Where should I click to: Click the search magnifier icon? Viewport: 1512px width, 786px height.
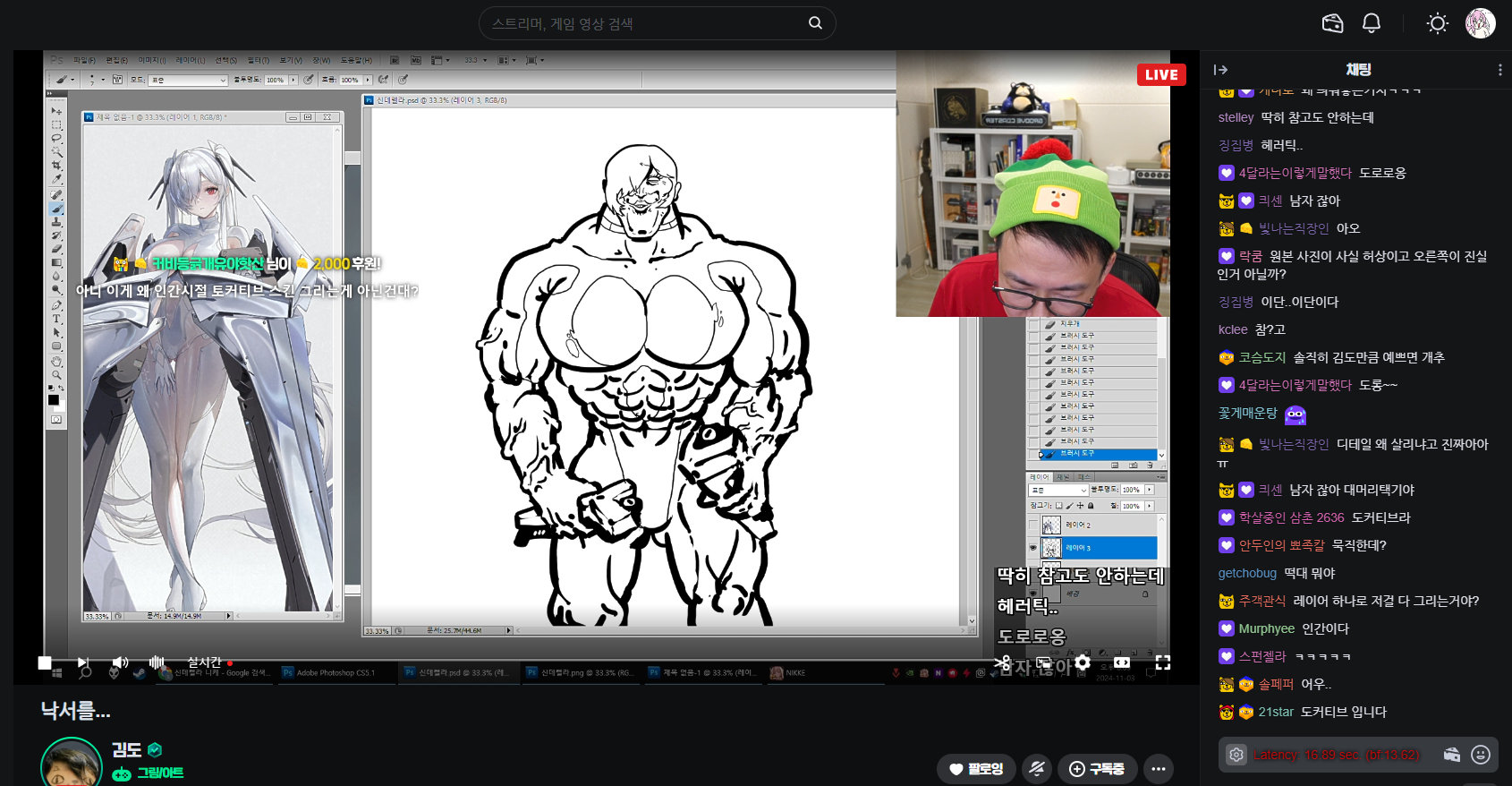coord(815,23)
